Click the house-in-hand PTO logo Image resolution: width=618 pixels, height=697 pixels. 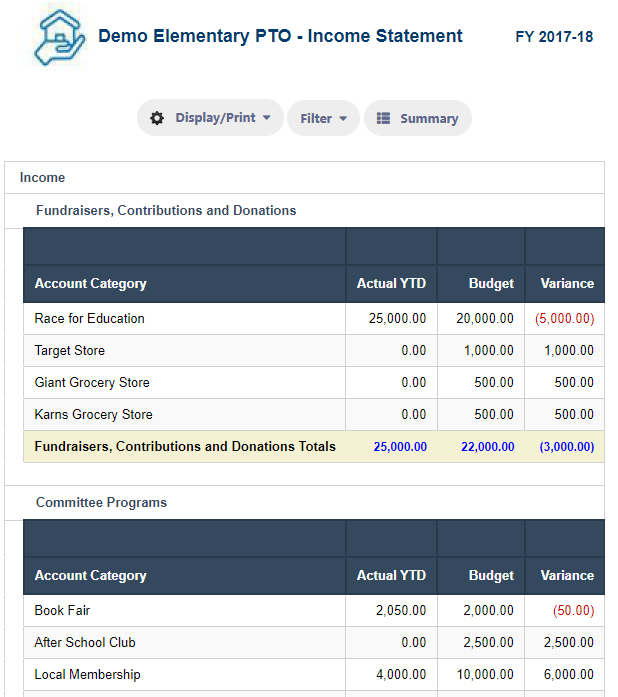click(x=59, y=37)
